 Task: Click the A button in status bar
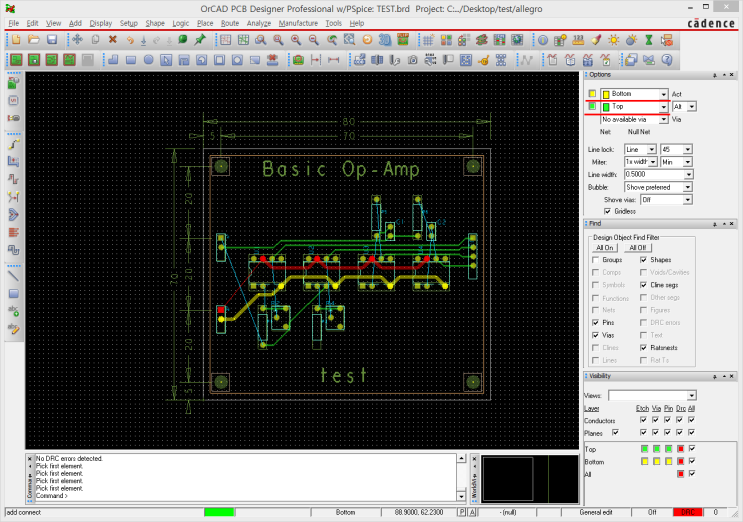472,512
